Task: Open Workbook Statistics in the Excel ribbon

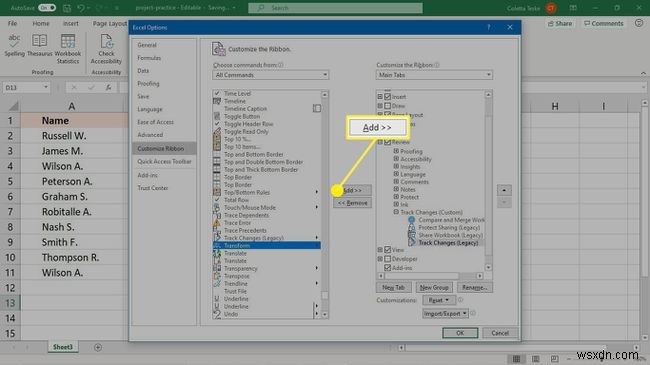Action: pos(68,49)
